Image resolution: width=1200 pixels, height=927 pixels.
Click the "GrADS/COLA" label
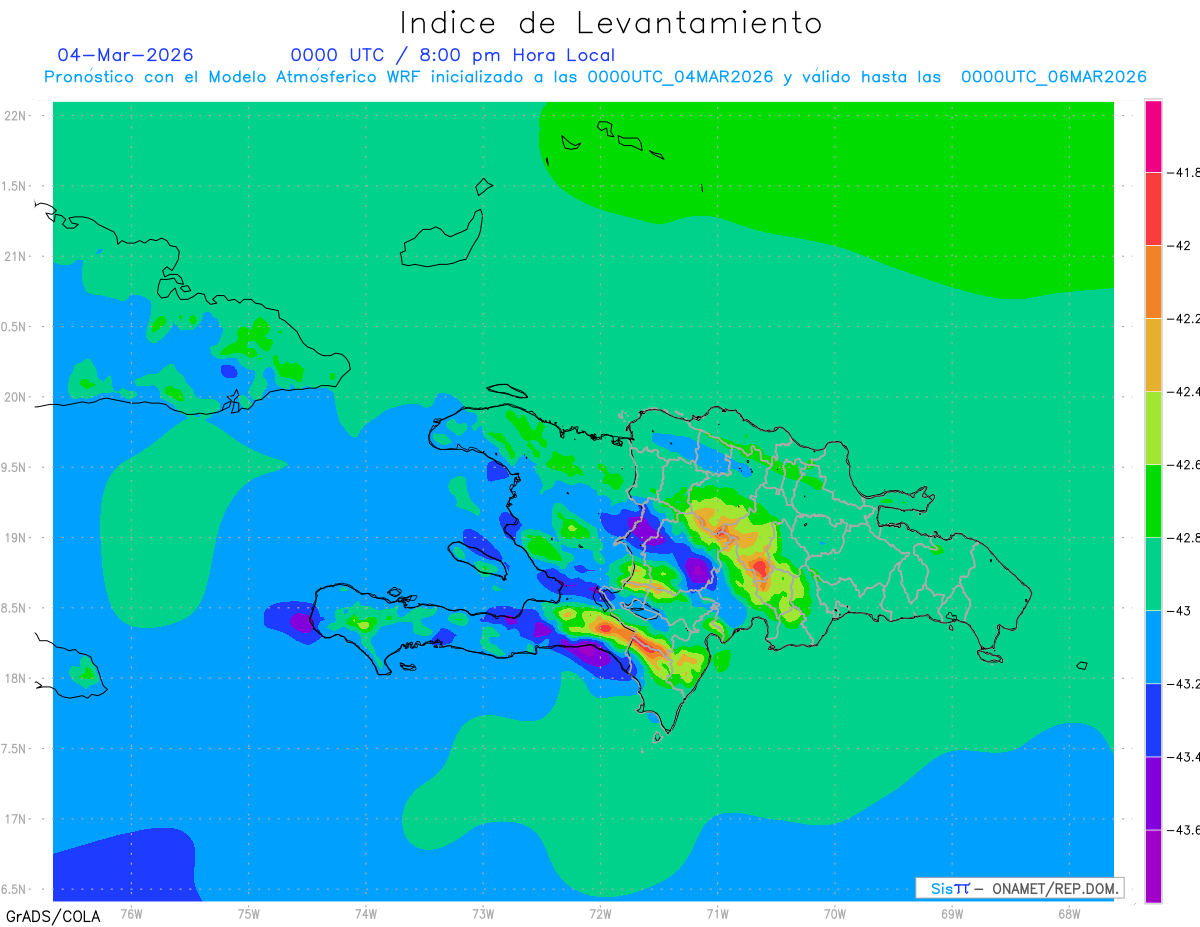click(x=53, y=916)
